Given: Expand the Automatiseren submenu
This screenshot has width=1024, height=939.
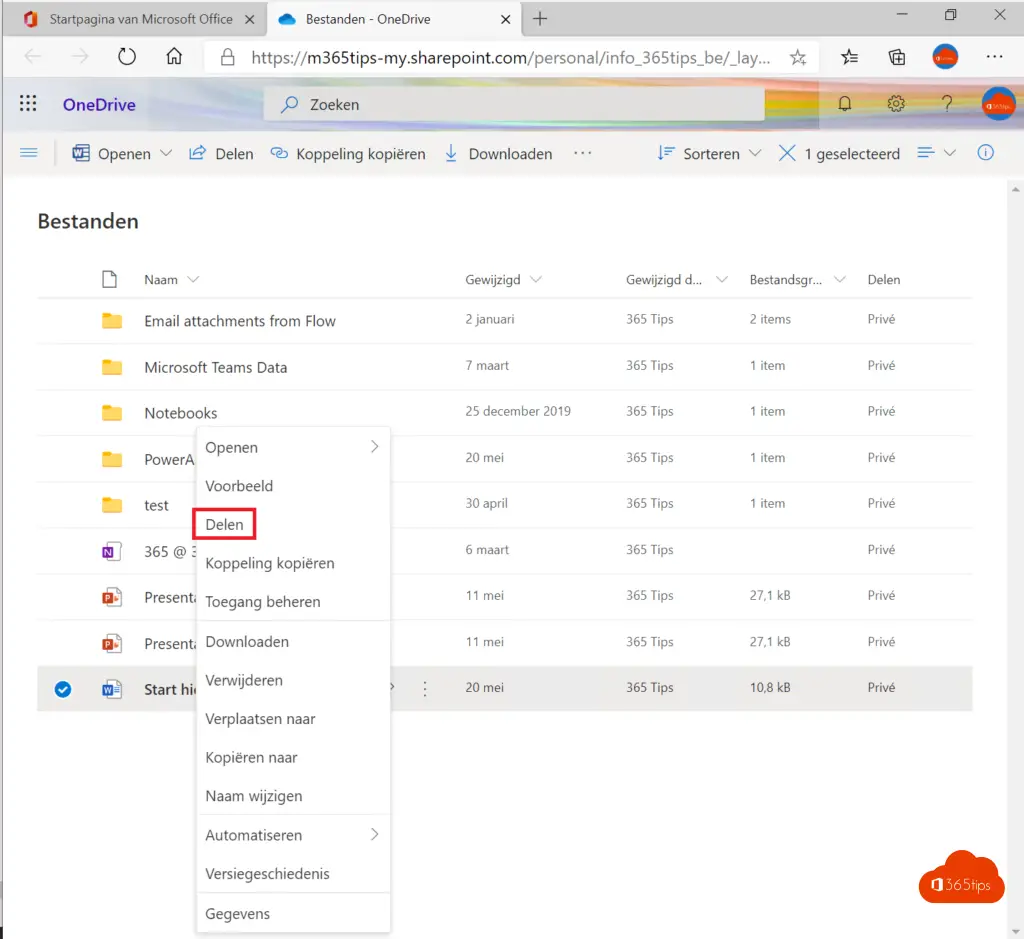Looking at the screenshot, I should click(x=374, y=835).
